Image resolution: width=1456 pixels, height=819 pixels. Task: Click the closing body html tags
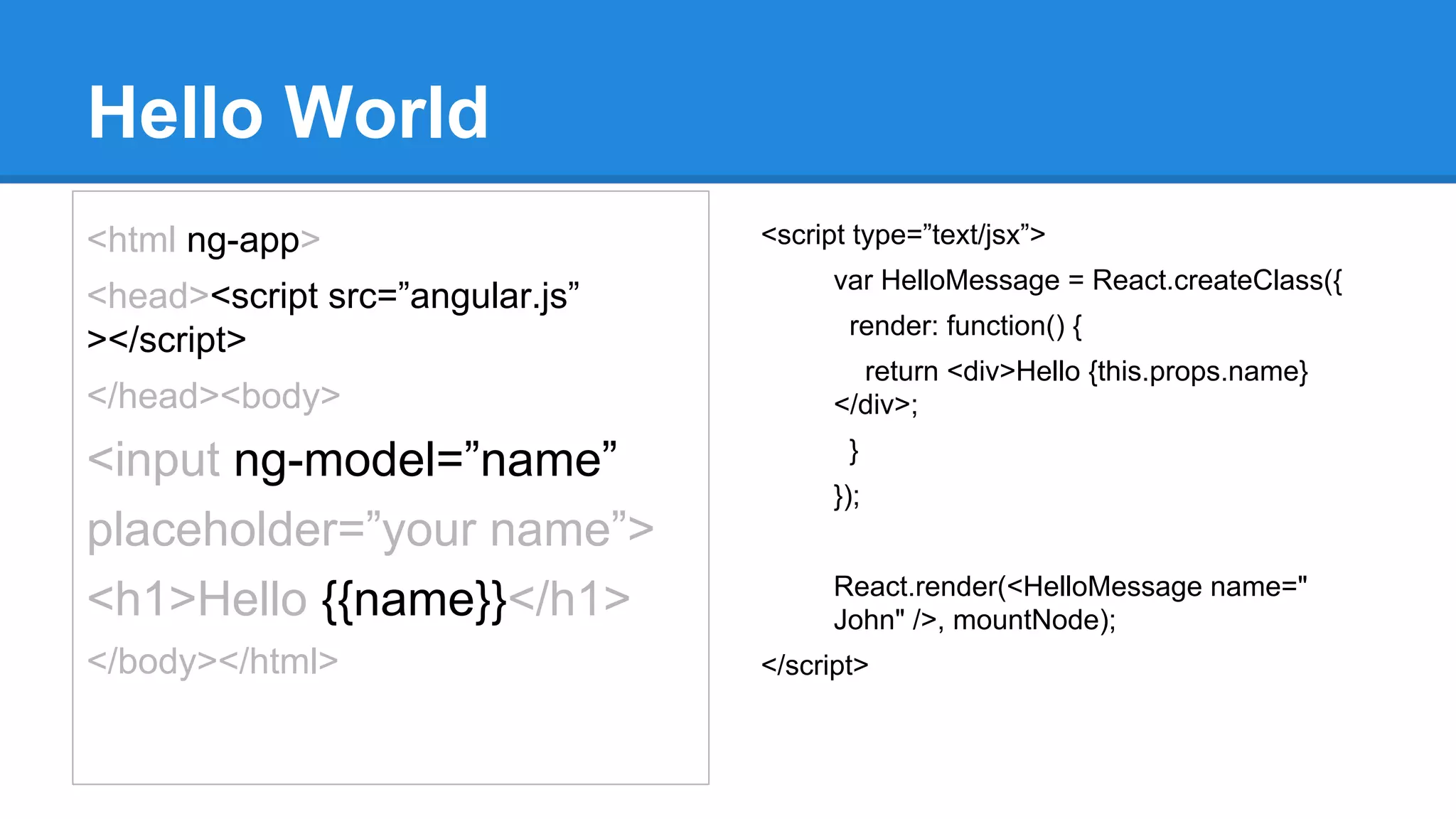(212, 661)
